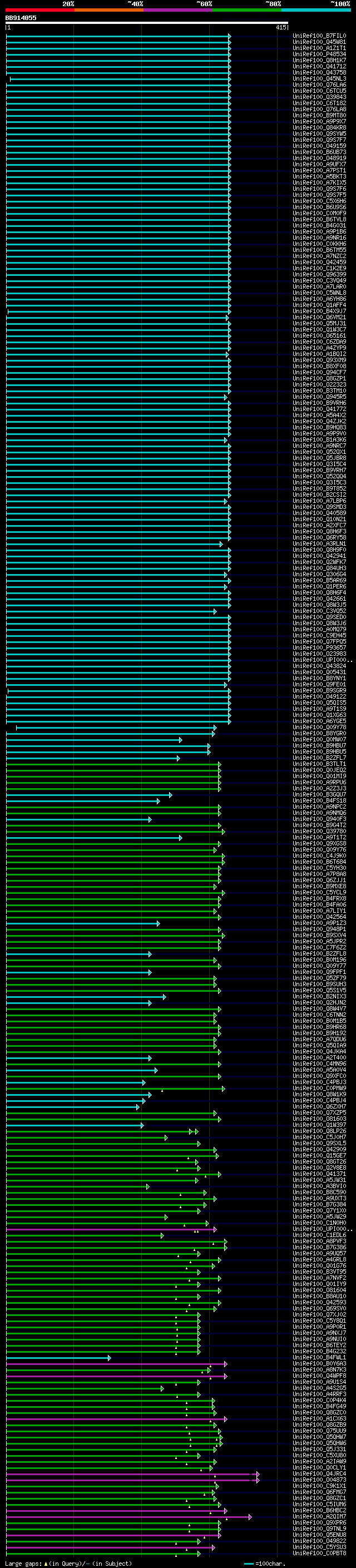Select hit UniRef100_B0M196

click(319, 960)
